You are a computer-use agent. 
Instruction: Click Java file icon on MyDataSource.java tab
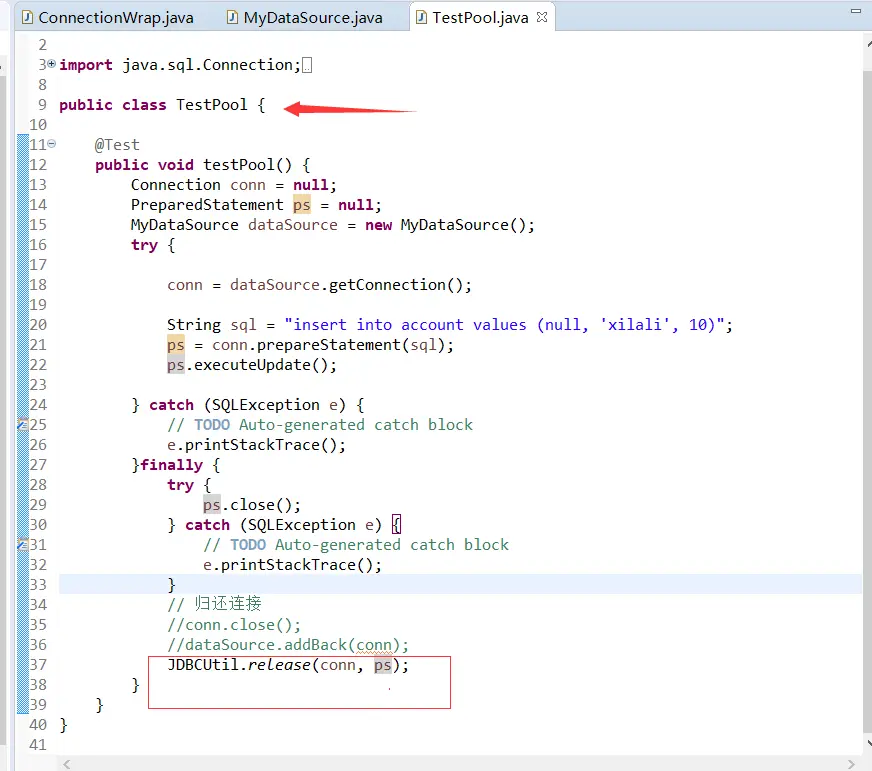[232, 18]
